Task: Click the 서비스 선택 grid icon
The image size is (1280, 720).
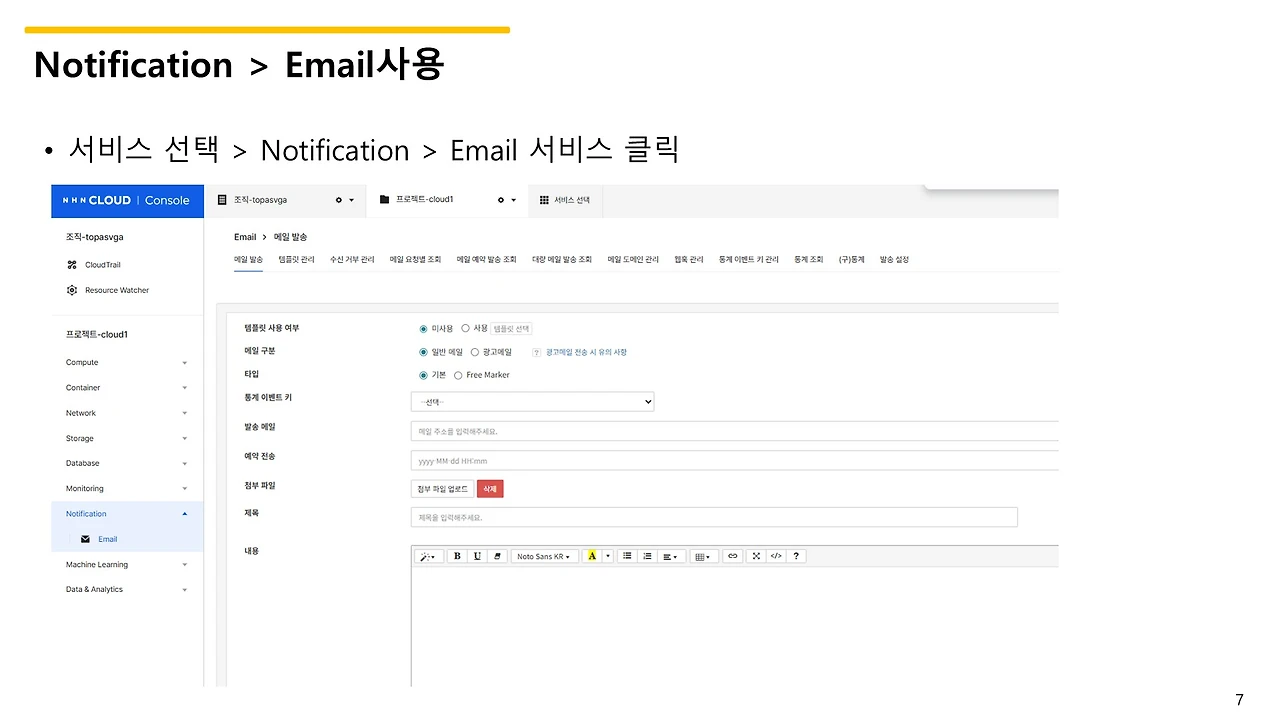Action: point(544,200)
